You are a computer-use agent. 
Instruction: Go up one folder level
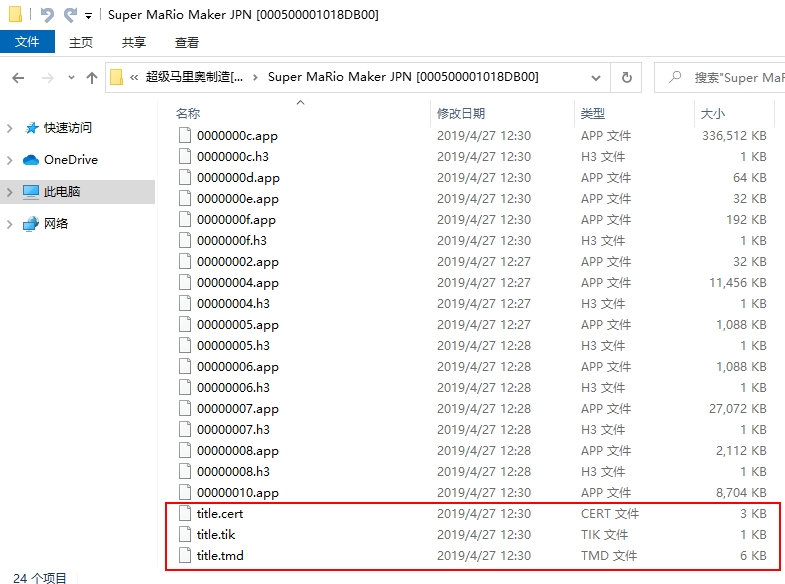(92, 78)
